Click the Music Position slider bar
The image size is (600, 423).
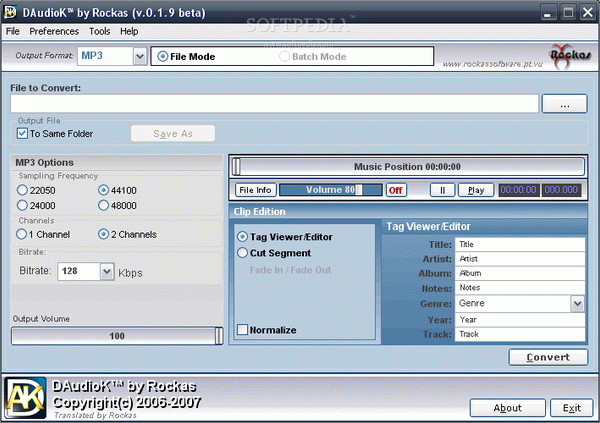408,167
